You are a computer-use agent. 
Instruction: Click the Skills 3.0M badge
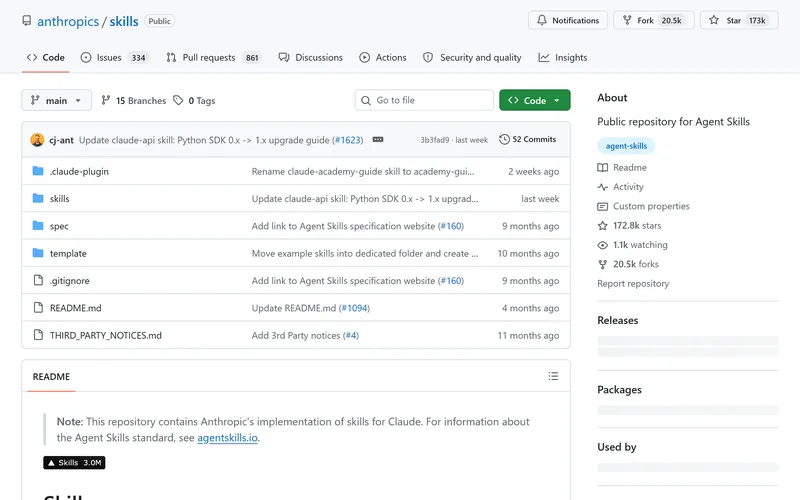(74, 462)
